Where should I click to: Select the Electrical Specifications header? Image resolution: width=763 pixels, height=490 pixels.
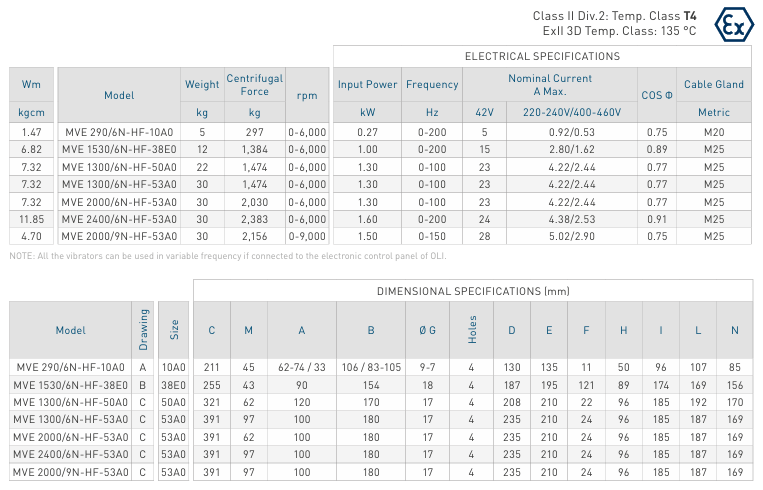pos(542,57)
